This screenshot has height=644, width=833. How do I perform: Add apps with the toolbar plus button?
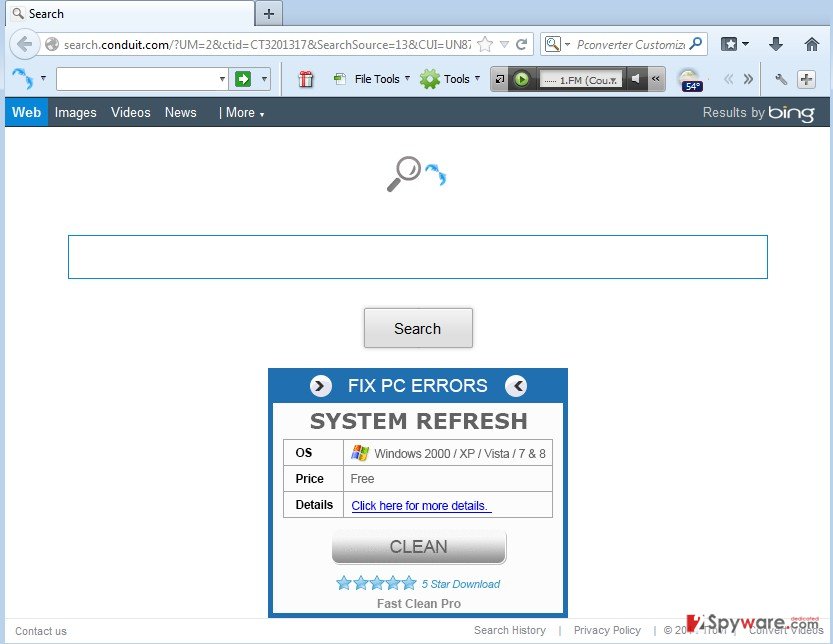806,79
